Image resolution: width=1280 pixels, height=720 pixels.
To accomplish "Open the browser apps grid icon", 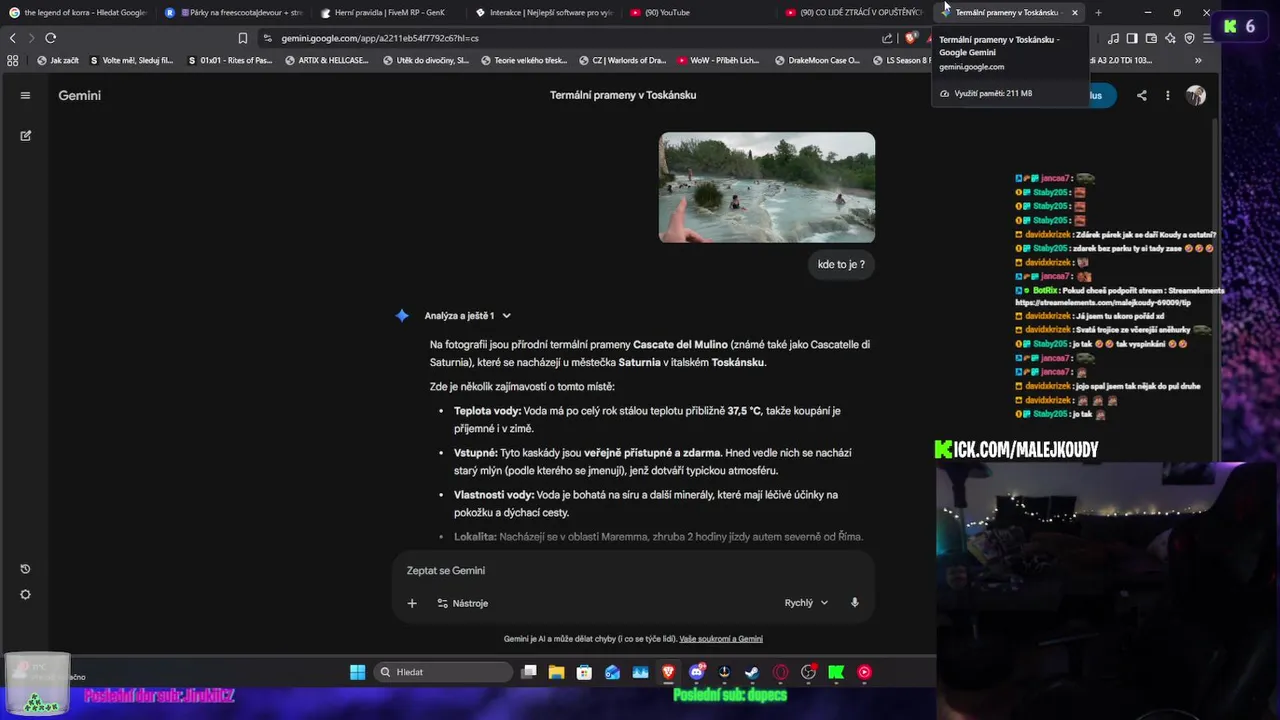I will click(x=12, y=60).
